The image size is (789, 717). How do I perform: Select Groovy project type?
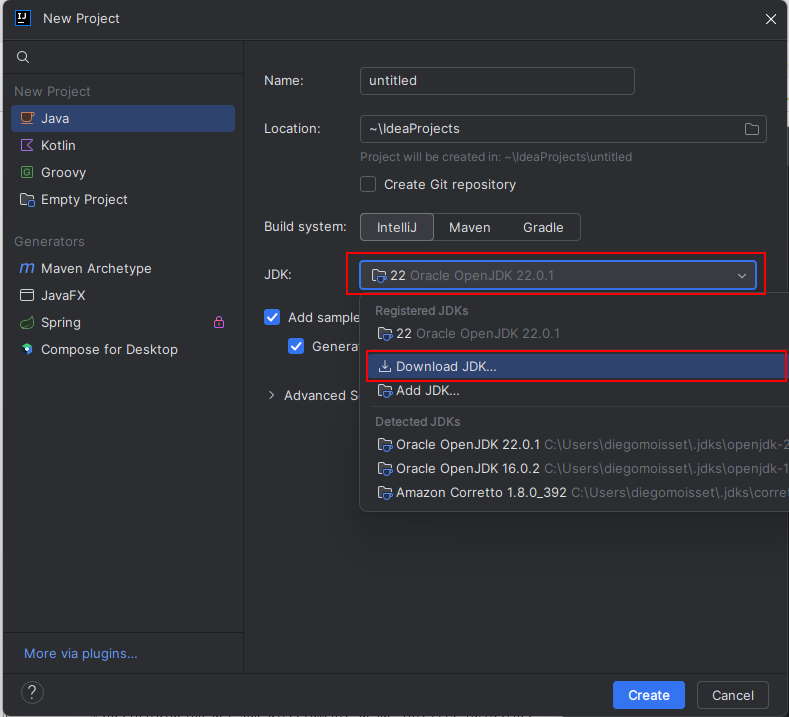(x=123, y=173)
